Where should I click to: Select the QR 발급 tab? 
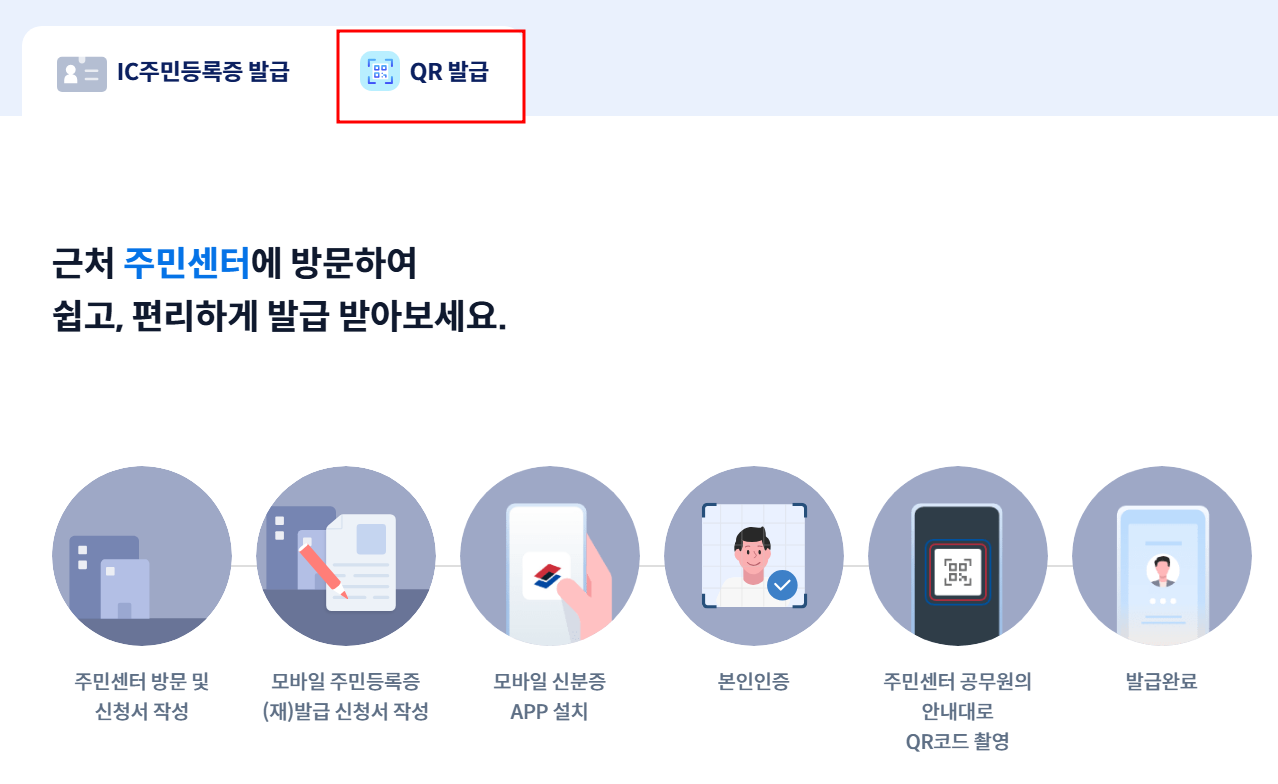click(430, 75)
